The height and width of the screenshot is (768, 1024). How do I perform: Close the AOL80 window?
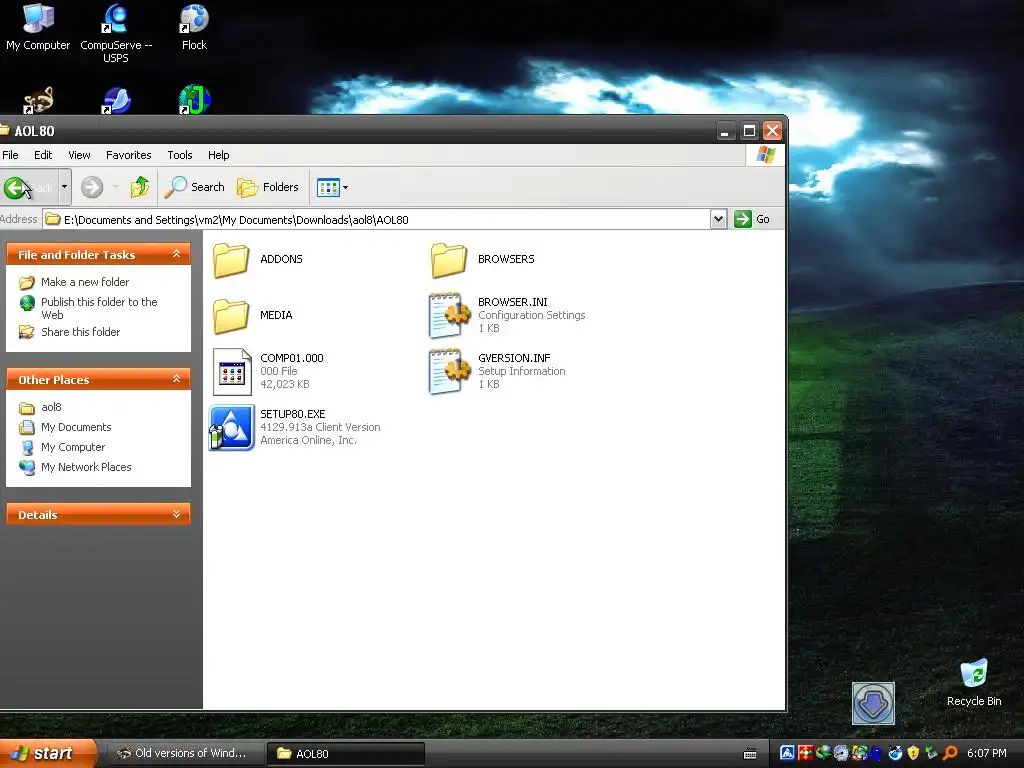(x=773, y=131)
